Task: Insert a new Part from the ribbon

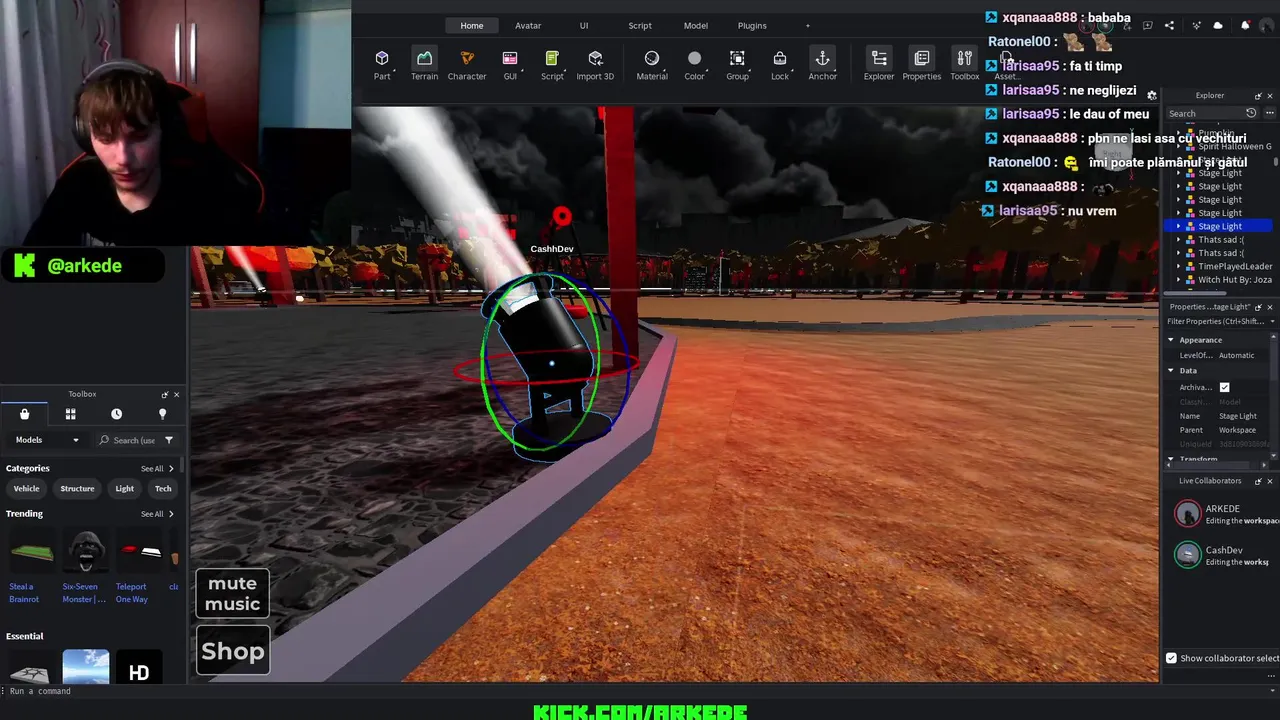Action: coord(382,64)
